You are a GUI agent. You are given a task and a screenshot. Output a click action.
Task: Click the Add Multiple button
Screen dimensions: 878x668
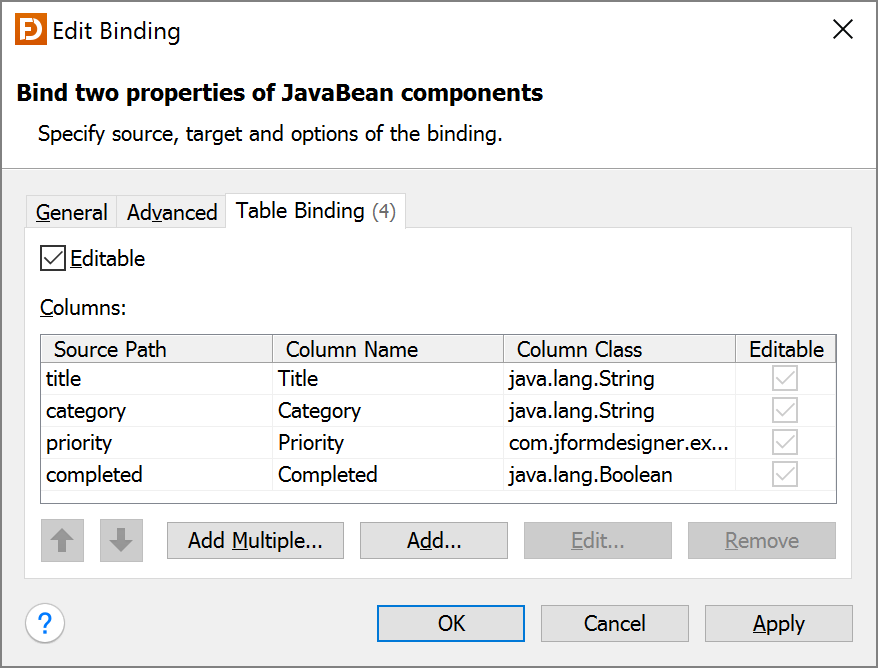click(255, 540)
